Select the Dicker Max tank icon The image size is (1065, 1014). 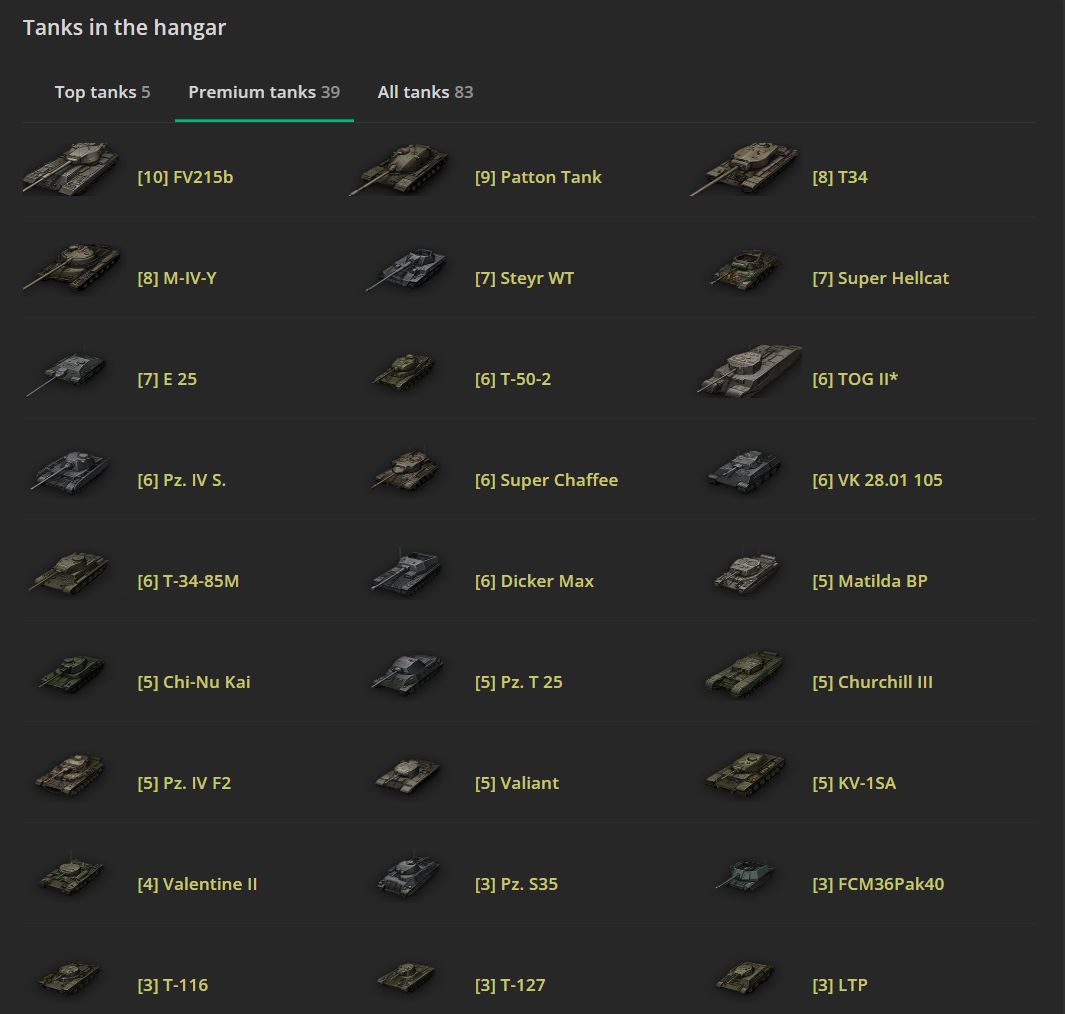point(405,574)
